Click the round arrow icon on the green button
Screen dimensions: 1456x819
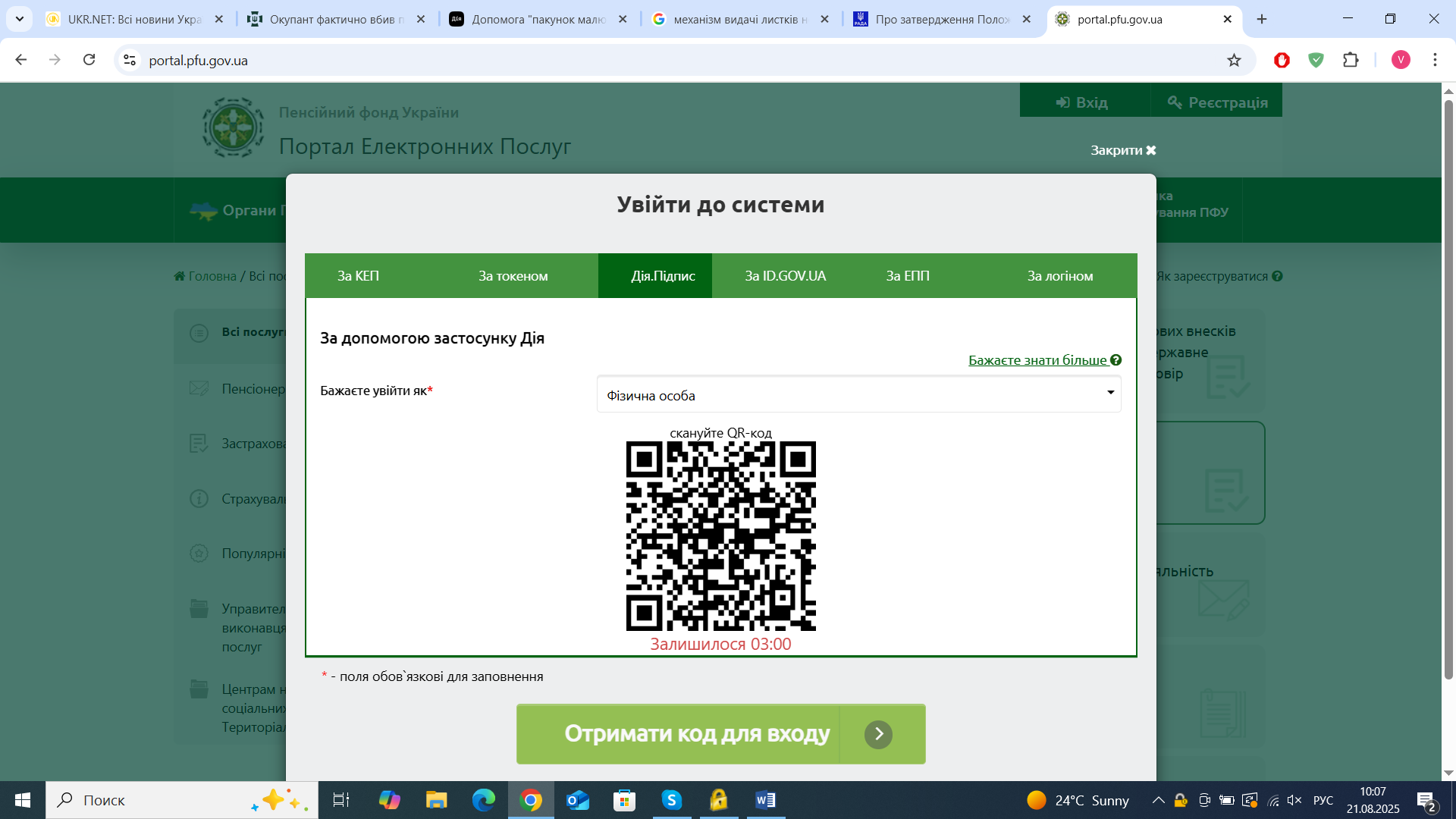(x=878, y=734)
